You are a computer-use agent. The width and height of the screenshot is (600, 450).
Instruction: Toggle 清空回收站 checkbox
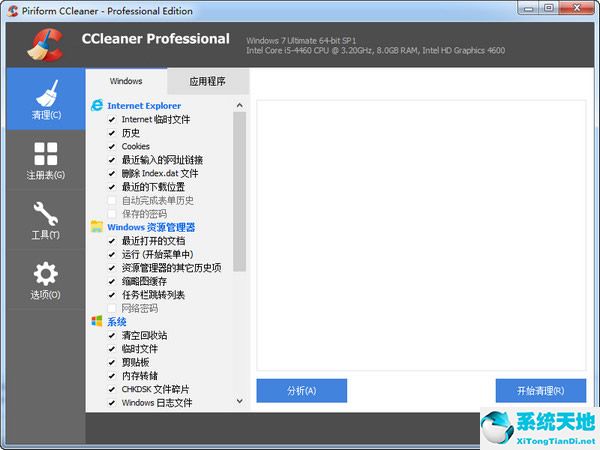point(112,336)
